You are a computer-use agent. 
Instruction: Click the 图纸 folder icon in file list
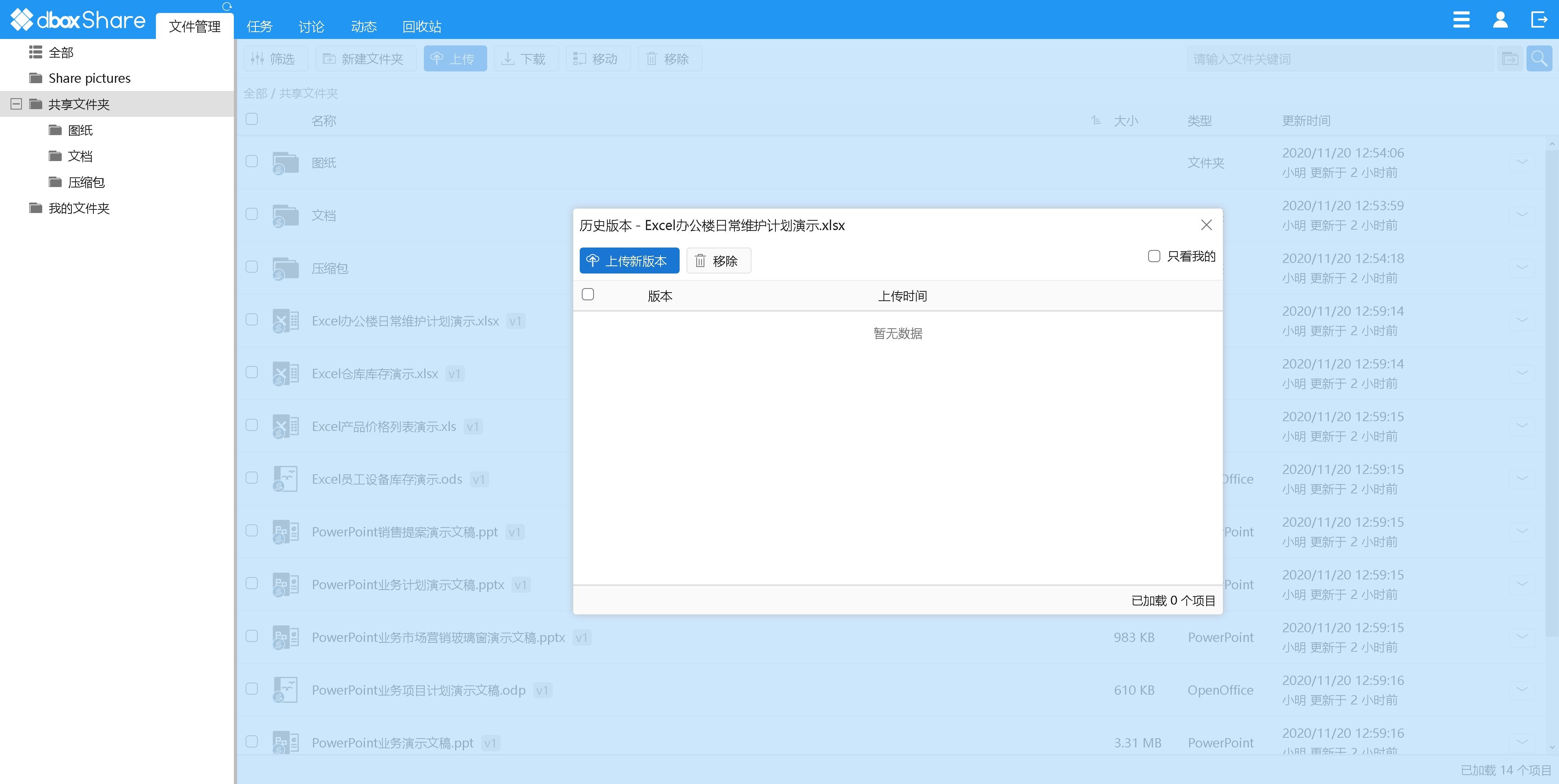[x=285, y=163]
